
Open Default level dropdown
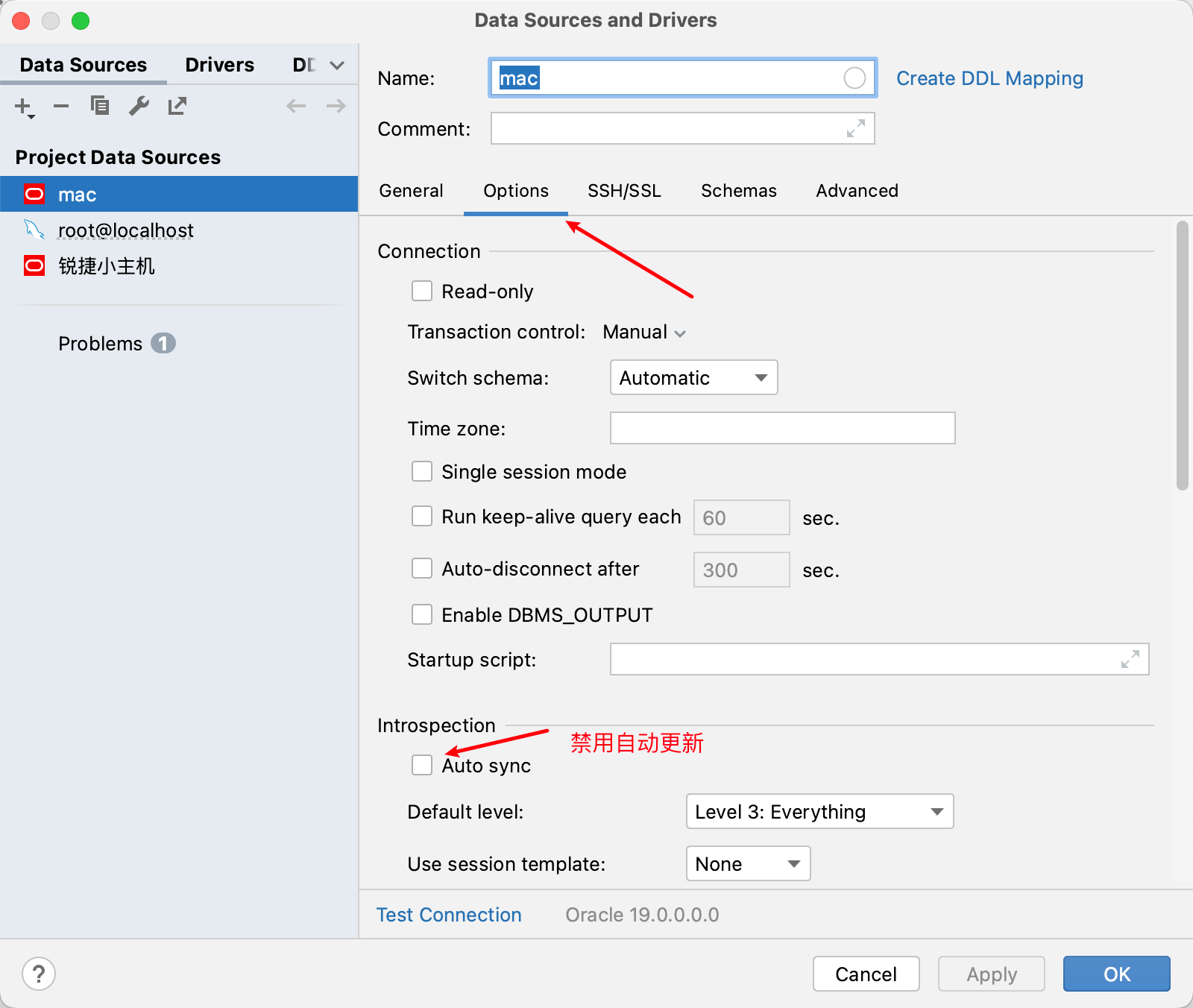[819, 811]
